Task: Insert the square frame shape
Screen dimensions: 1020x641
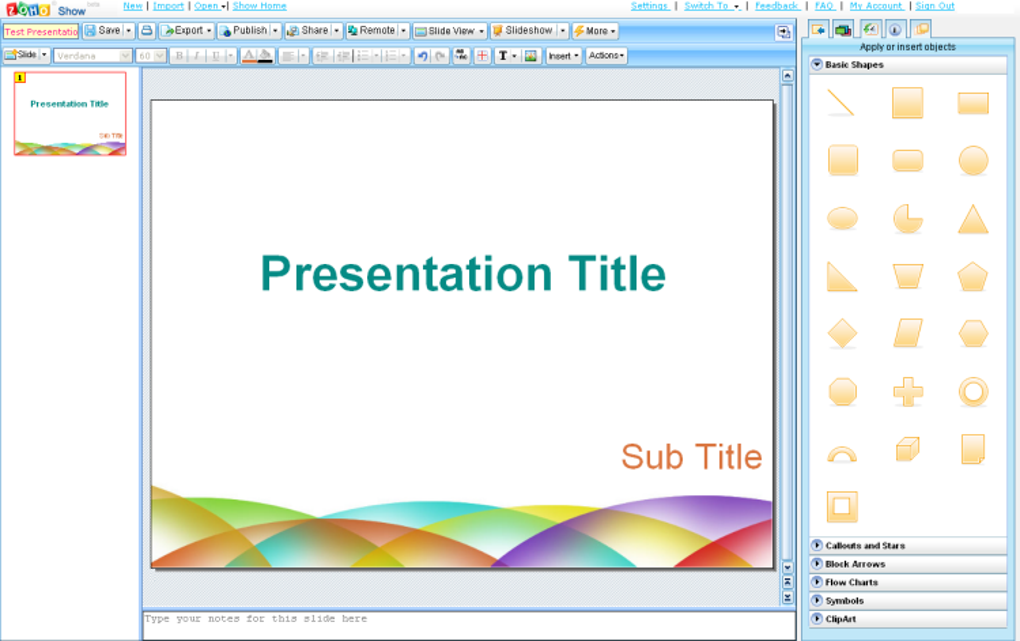Action: pos(842,506)
